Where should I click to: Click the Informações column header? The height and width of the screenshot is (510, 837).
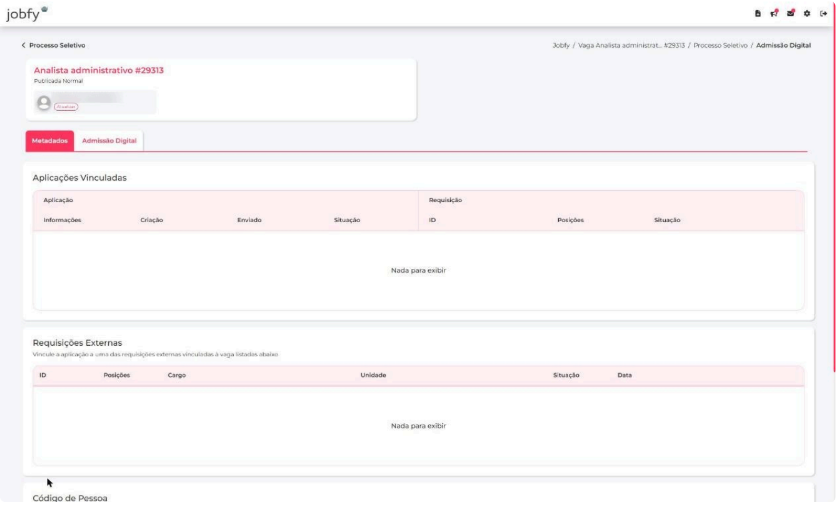point(62,220)
